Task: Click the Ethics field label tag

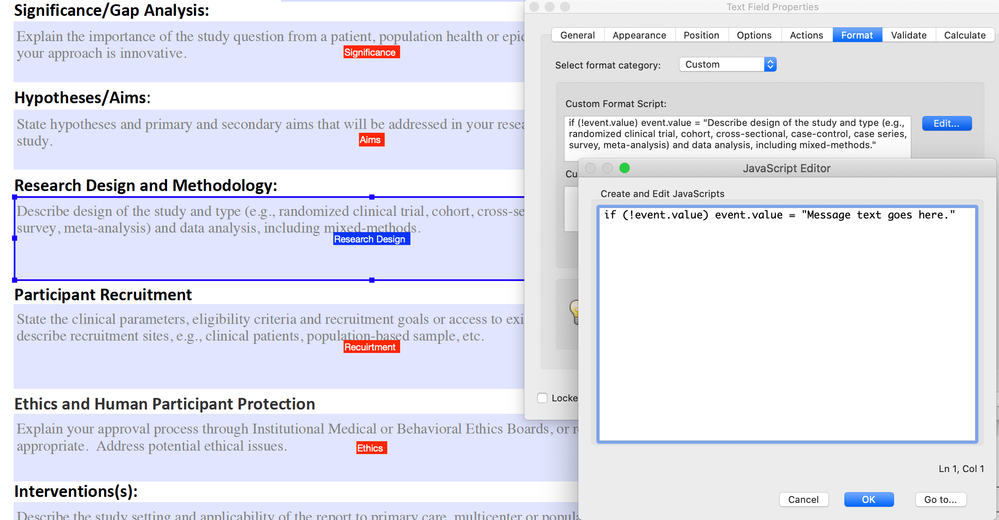Action: pyautogui.click(x=371, y=448)
